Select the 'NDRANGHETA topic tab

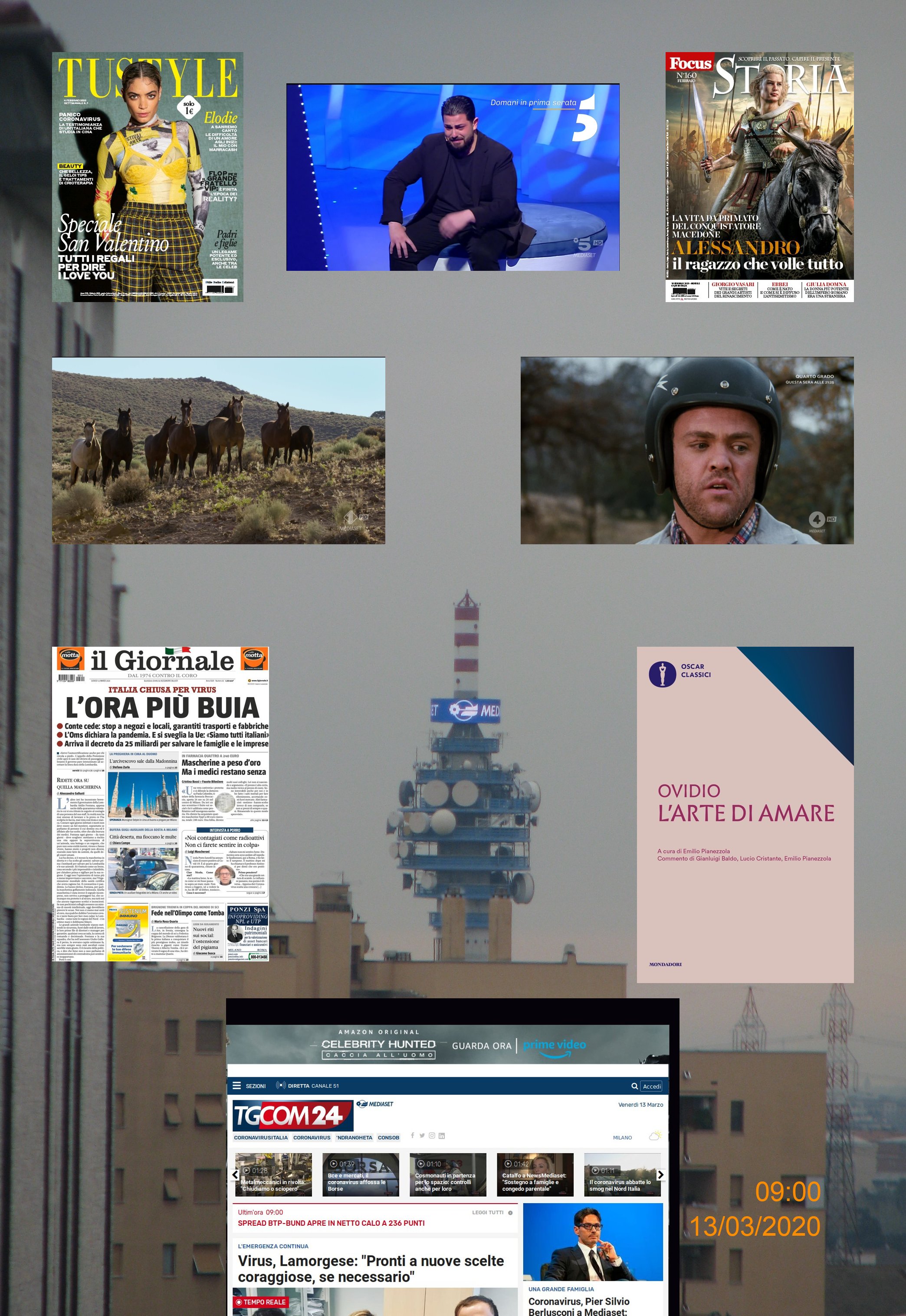click(x=354, y=1137)
